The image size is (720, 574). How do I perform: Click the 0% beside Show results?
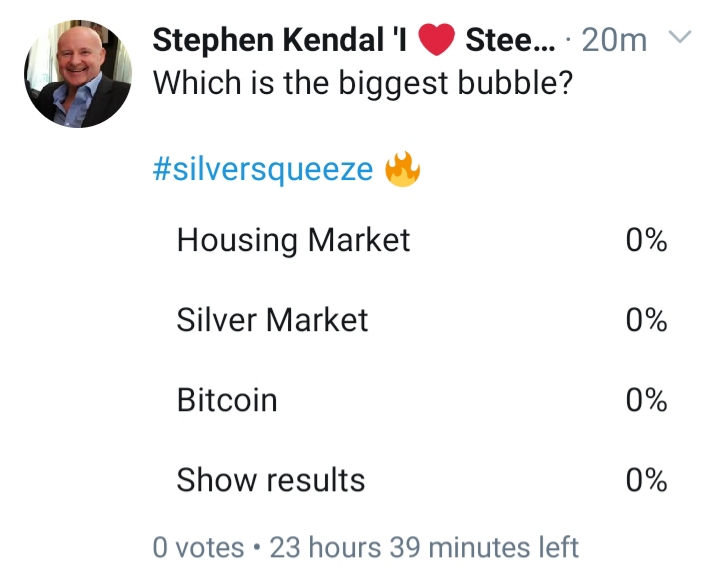coord(646,480)
